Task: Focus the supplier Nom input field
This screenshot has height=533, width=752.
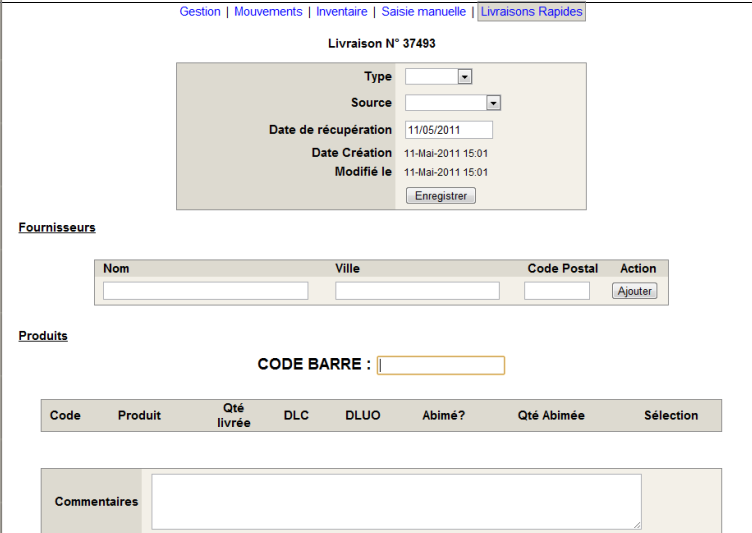Action: (205, 291)
